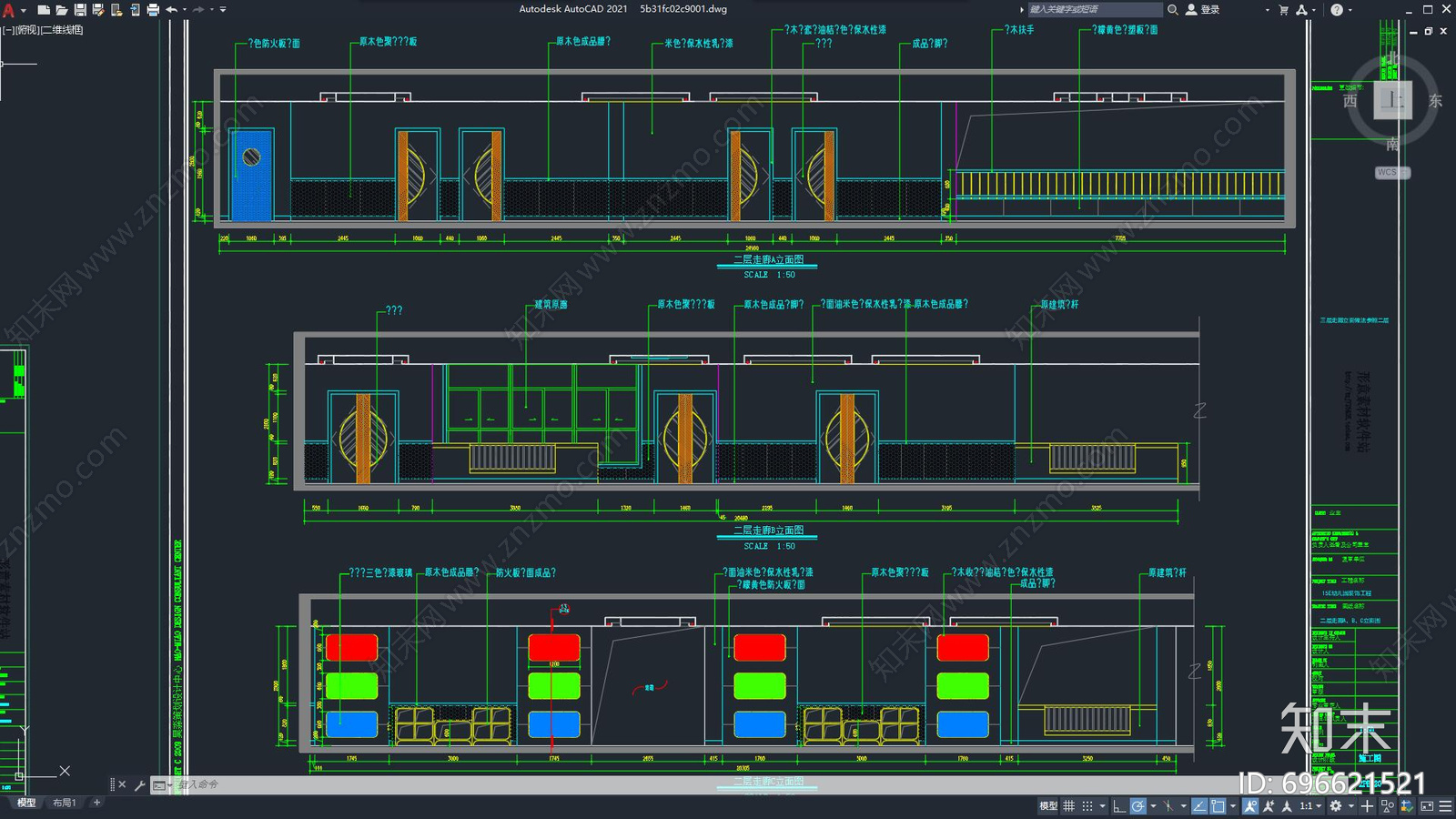Create a new drawing from Quick Access
The height and width of the screenshot is (819, 1456).
pyautogui.click(x=43, y=10)
